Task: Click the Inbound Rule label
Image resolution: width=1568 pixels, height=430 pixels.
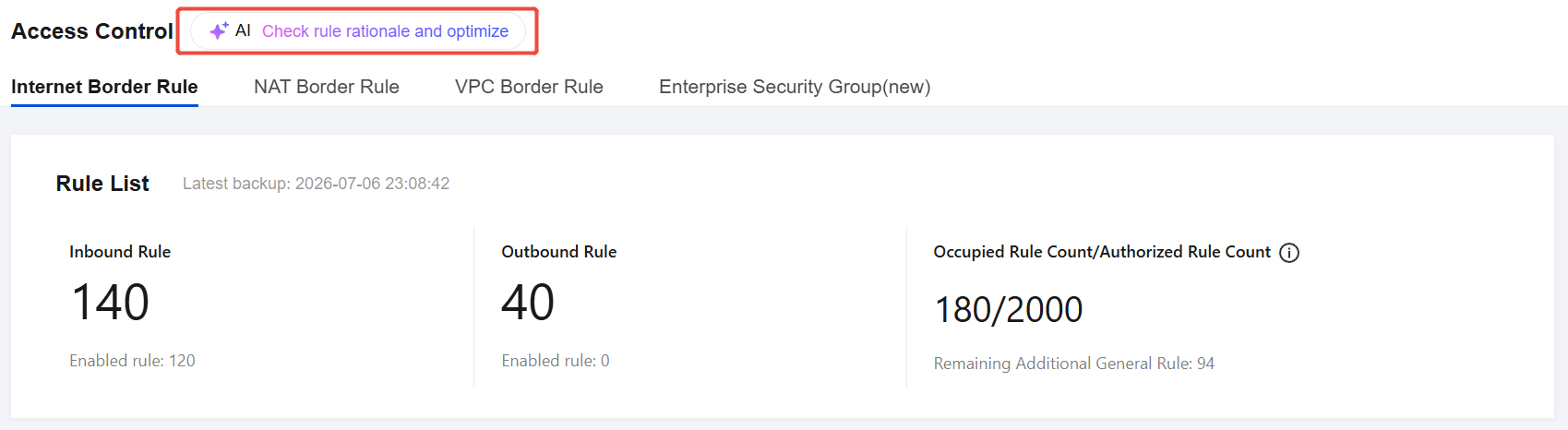Action: [120, 252]
